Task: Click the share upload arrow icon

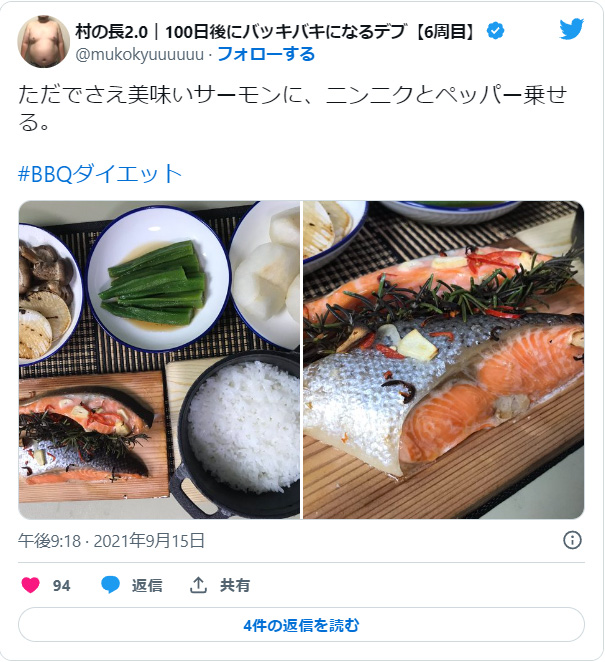Action: point(198,585)
